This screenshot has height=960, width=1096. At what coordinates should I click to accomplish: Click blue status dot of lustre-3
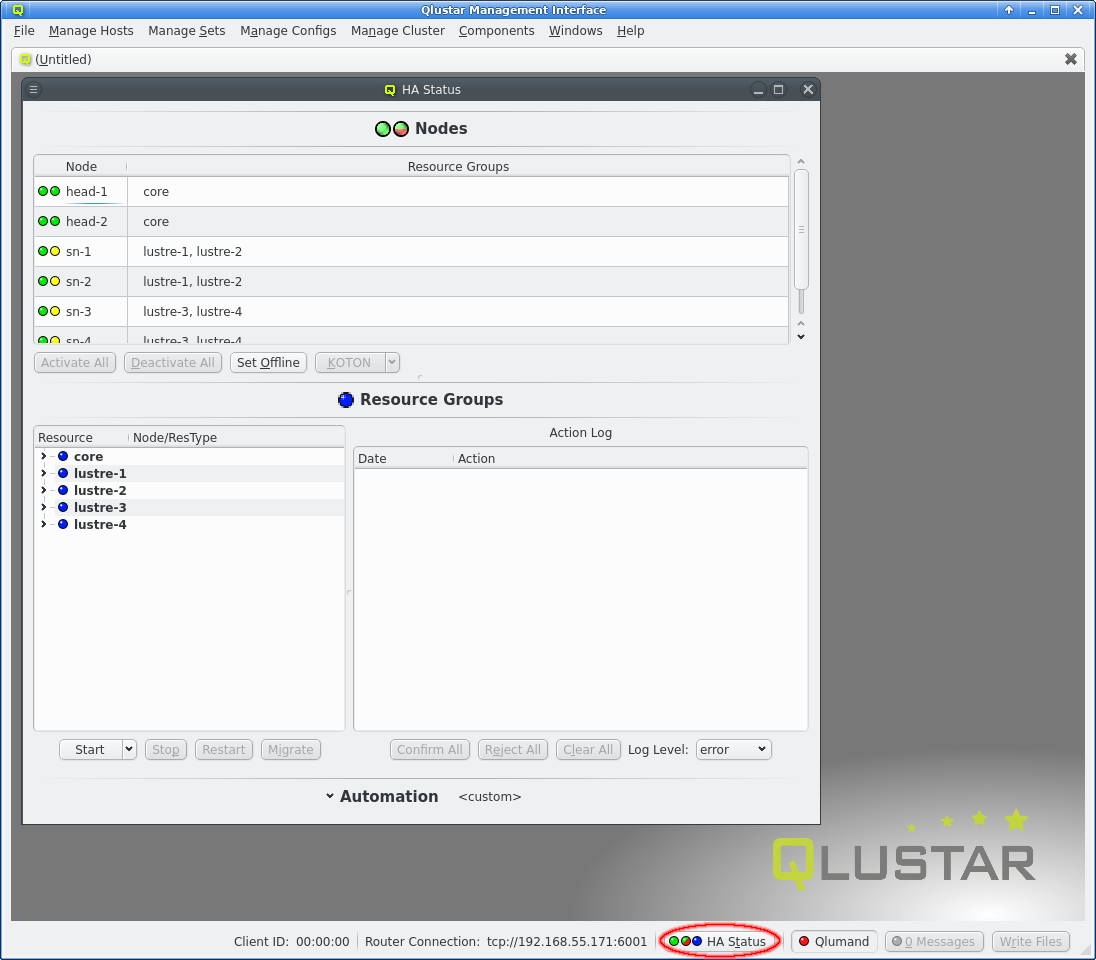coord(63,508)
